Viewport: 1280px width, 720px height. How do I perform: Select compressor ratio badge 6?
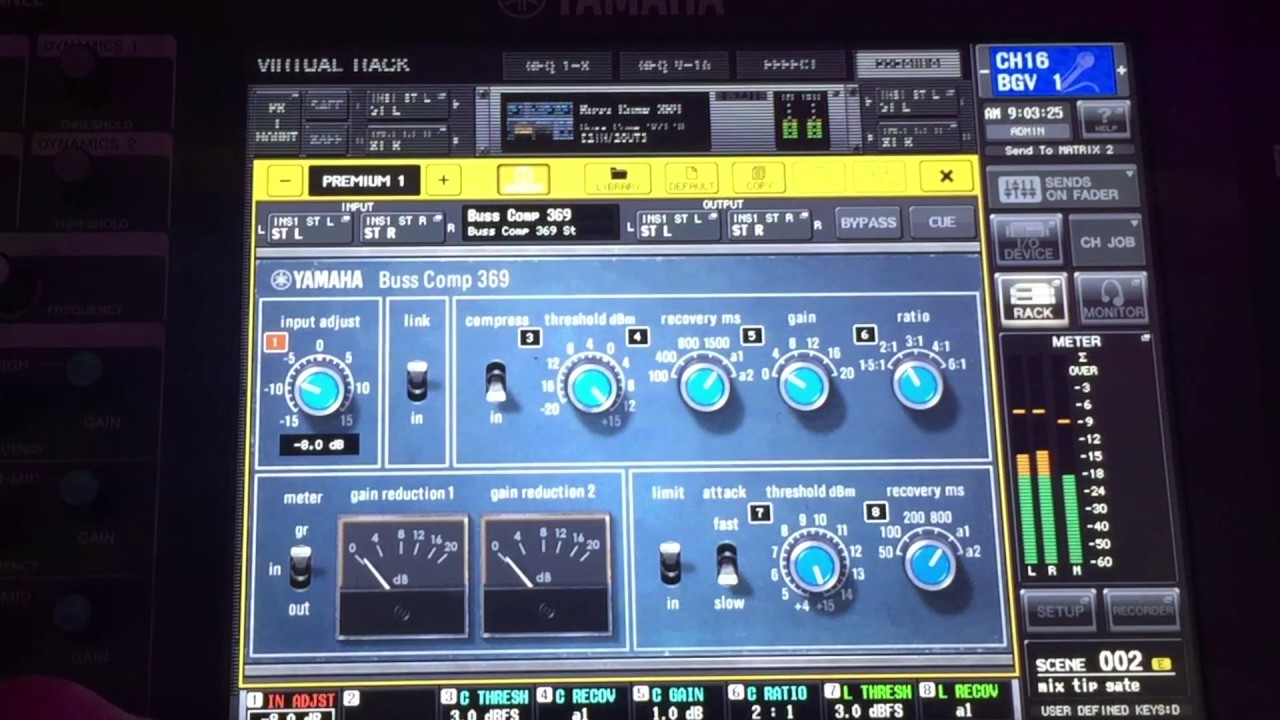click(x=865, y=334)
